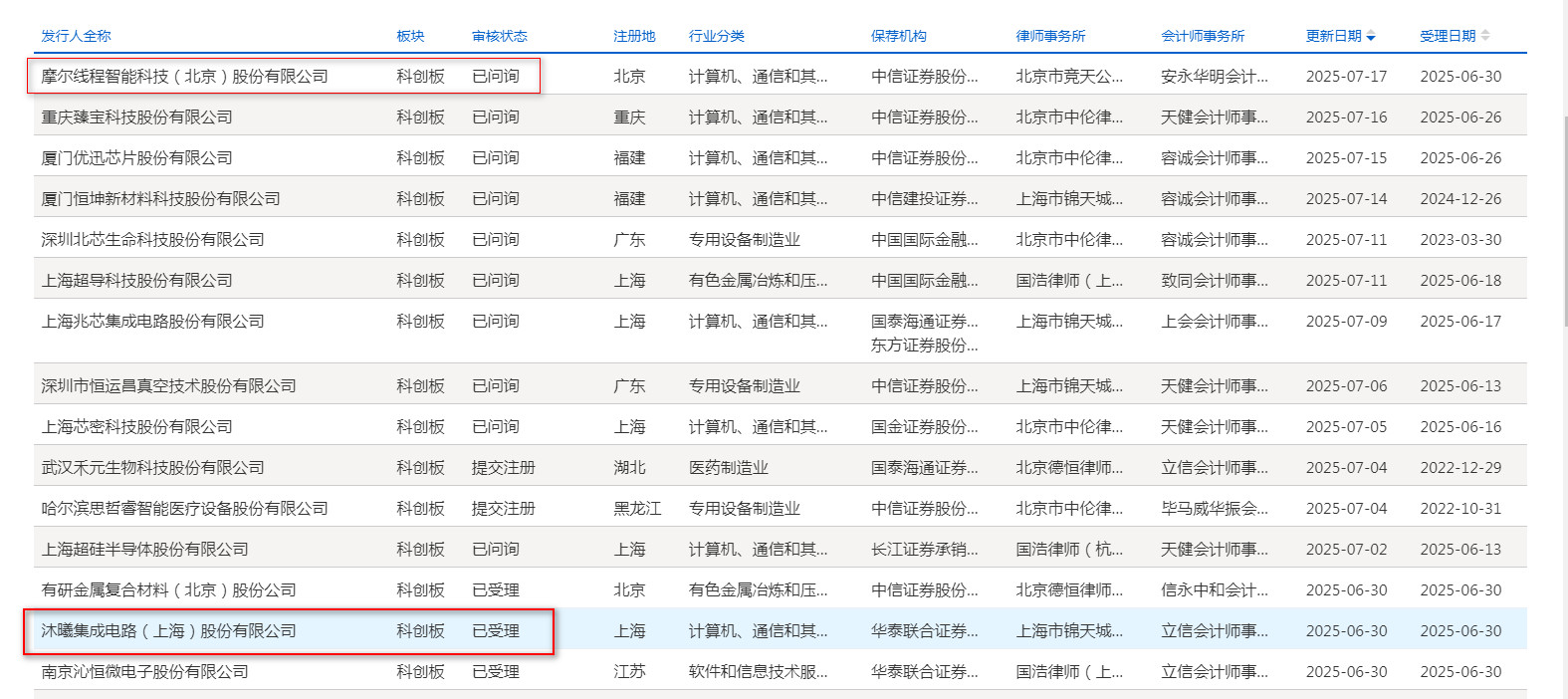1568x699 pixels.
Task: Open 上海芯密科技股份有限公司 entry
Action: 136,427
